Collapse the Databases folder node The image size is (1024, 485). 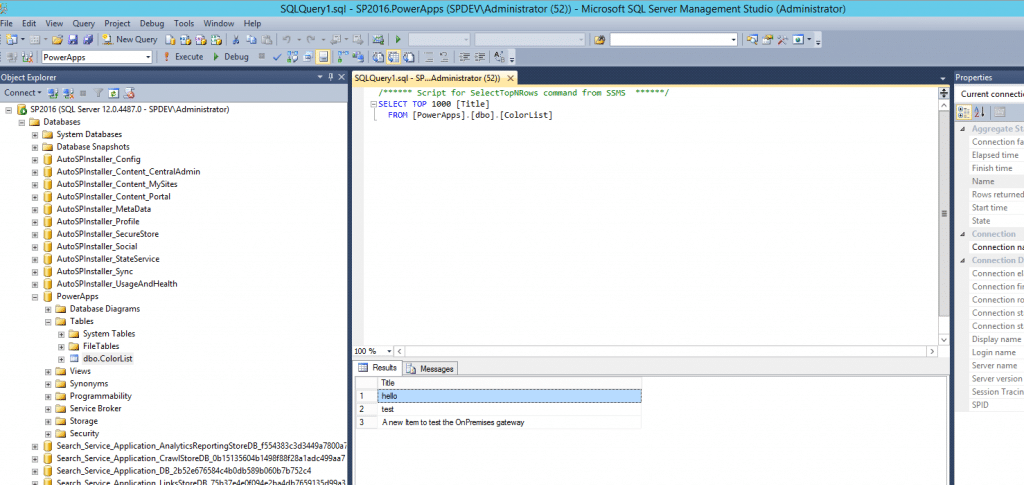tap(22, 121)
